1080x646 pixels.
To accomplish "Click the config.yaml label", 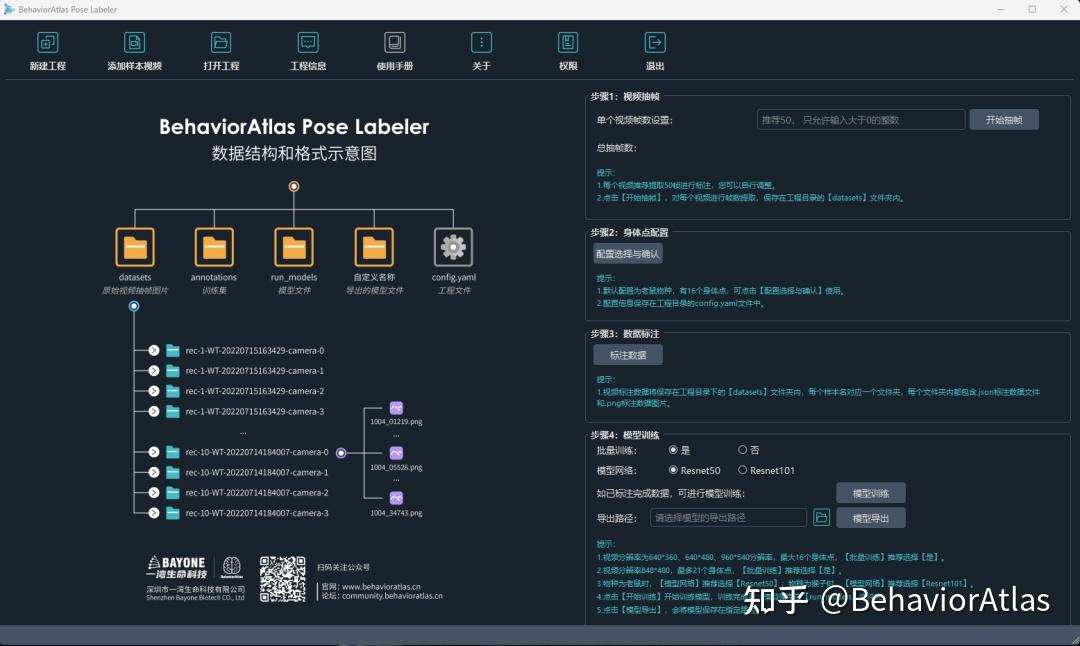I will click(x=453, y=277).
